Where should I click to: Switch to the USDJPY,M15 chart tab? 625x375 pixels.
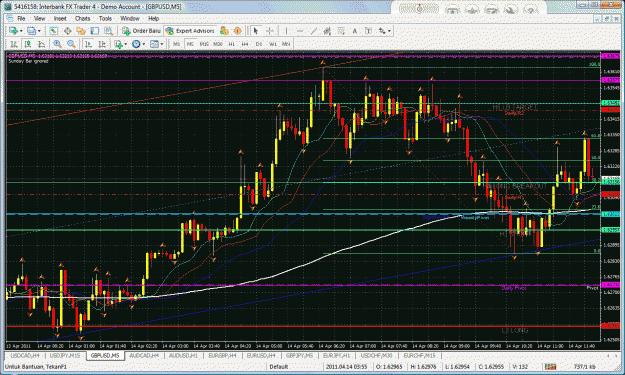[x=65, y=355]
